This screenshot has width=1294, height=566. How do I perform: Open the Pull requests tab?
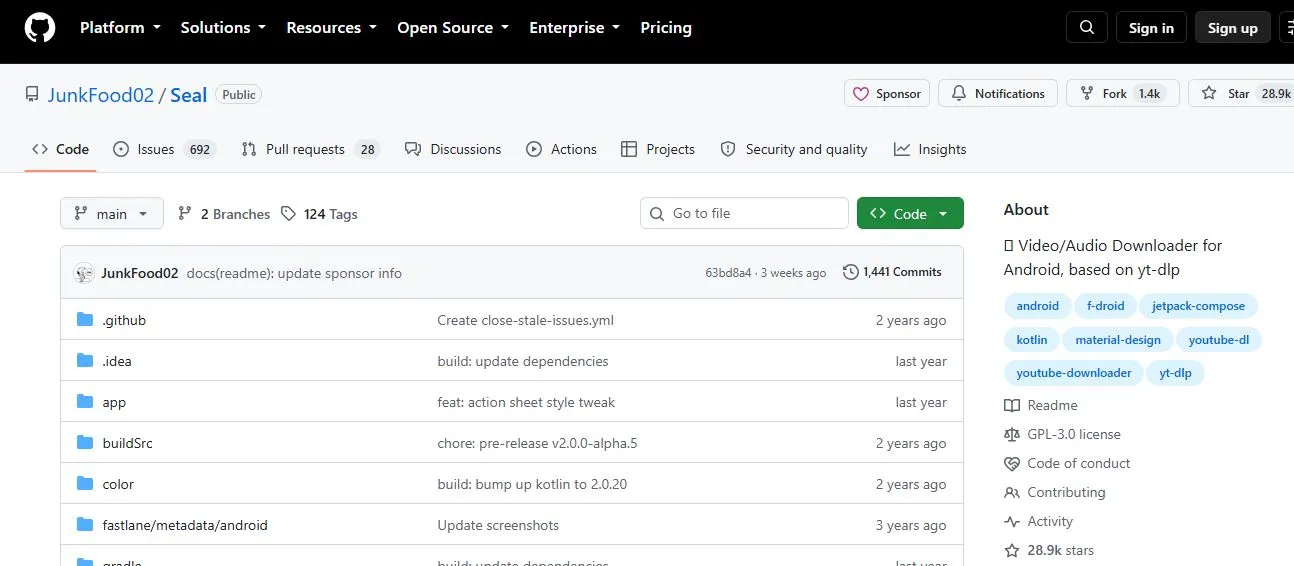pyautogui.click(x=311, y=149)
